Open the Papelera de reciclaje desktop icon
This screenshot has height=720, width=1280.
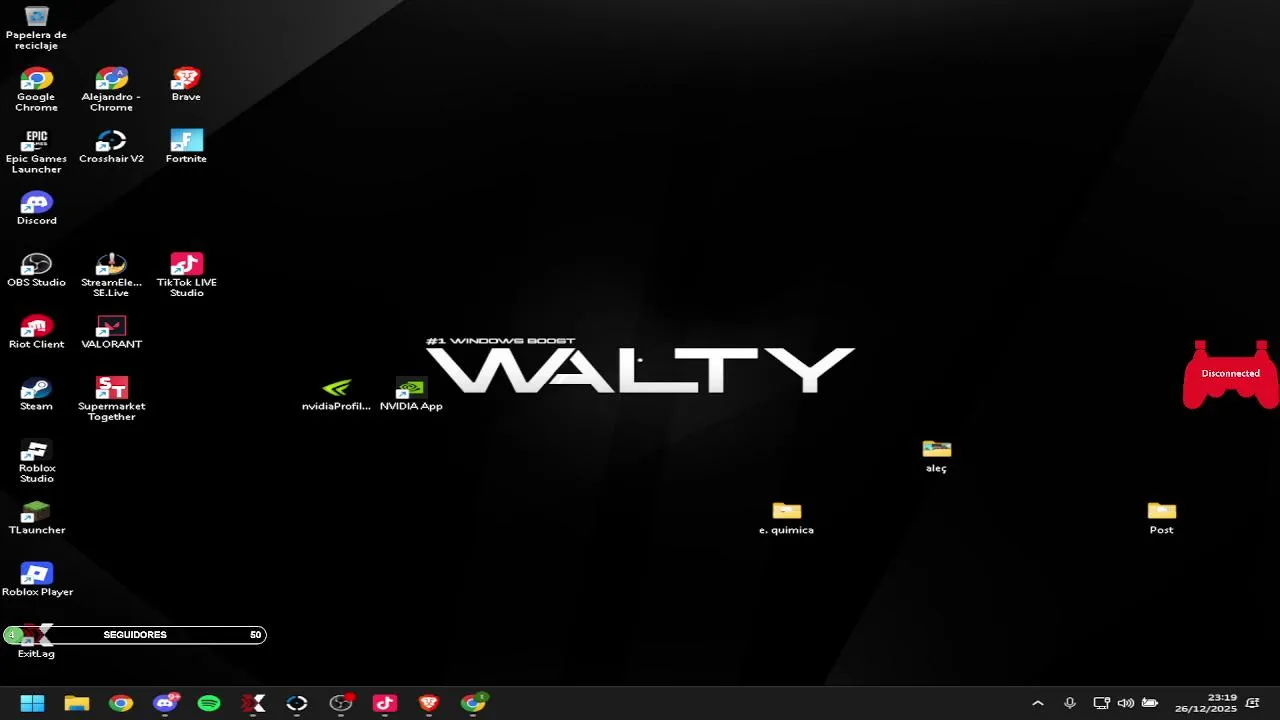pyautogui.click(x=37, y=28)
